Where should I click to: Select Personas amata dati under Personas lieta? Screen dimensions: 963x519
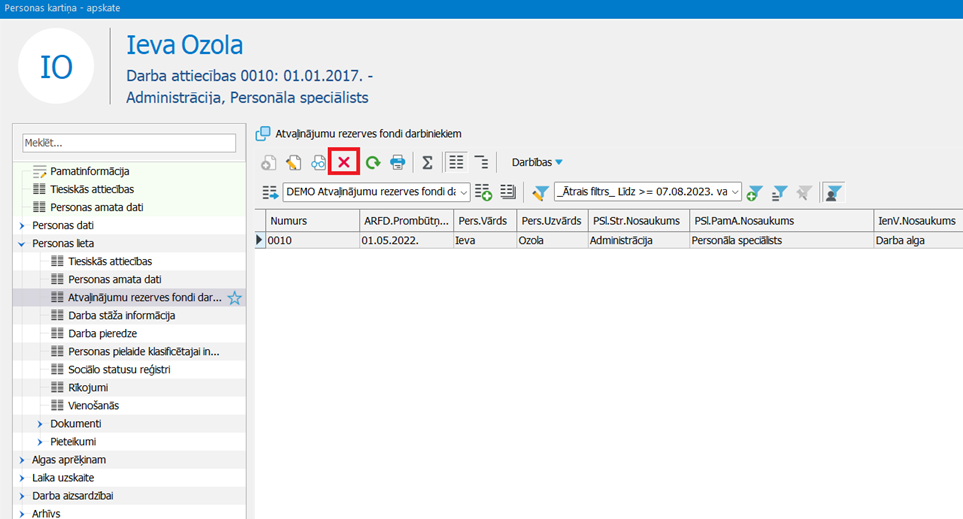(x=114, y=279)
